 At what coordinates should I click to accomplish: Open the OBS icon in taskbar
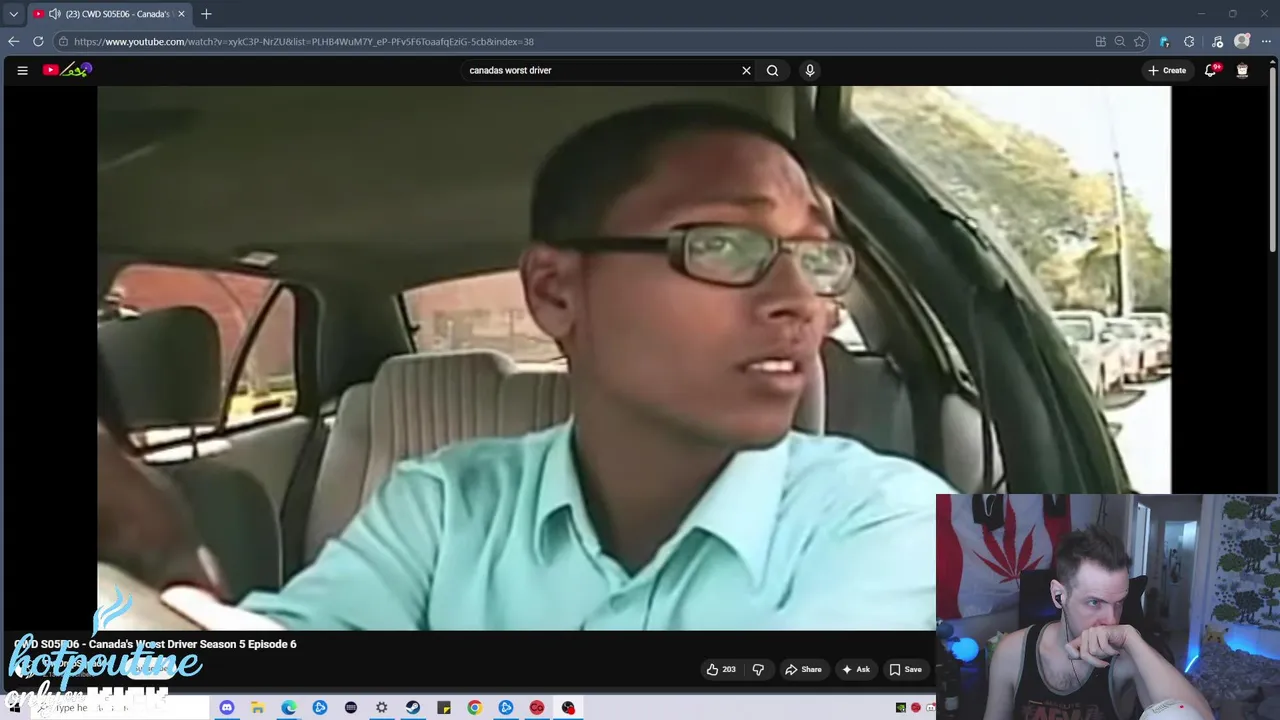pos(568,708)
